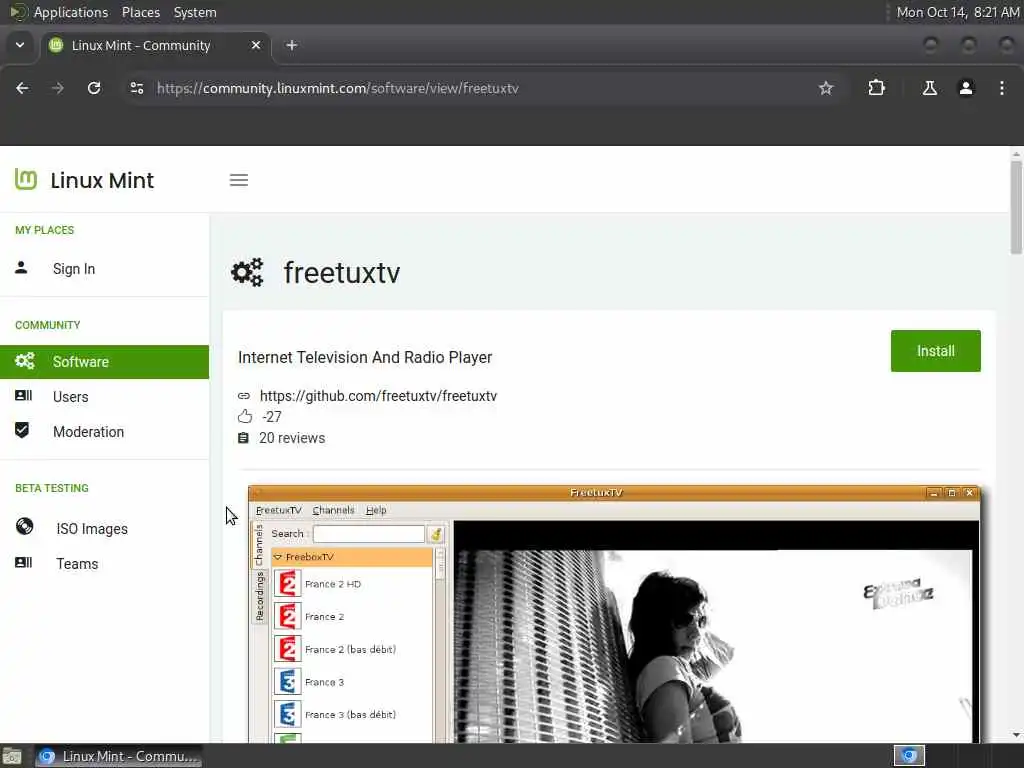
Task: Open the Applications menu in top panel
Action: tap(71, 12)
